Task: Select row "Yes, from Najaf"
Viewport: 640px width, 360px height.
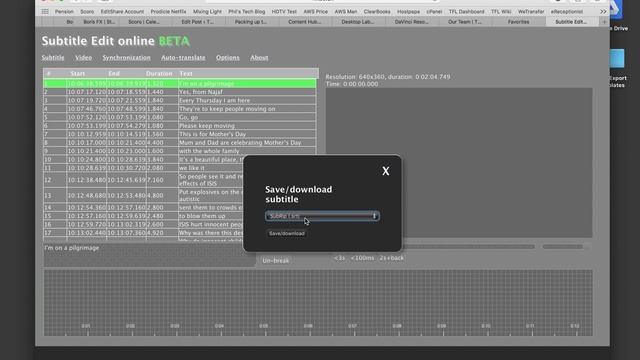Action: pyautogui.click(x=180, y=92)
